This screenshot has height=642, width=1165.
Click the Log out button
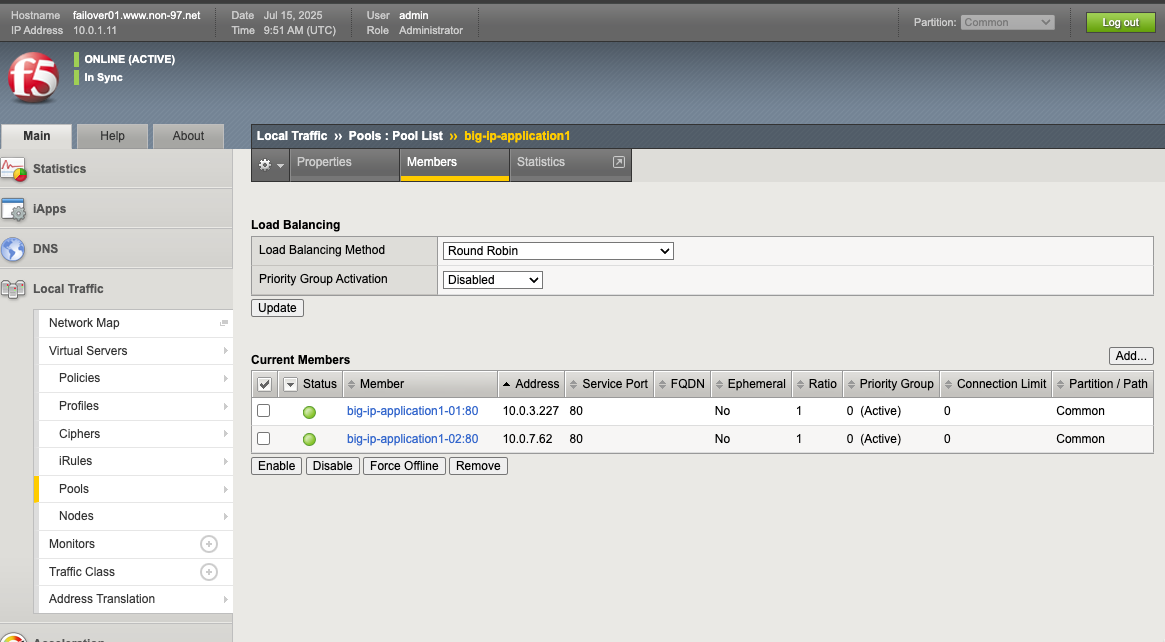tap(1120, 22)
